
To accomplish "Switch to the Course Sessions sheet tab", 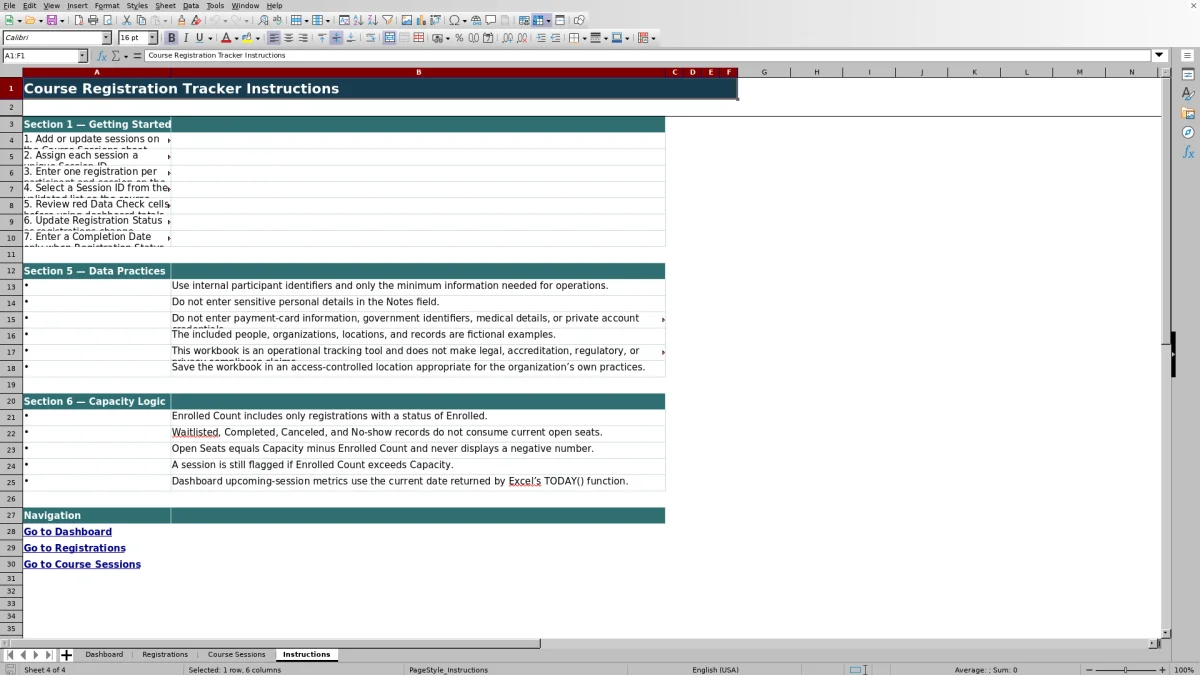I will 236,655.
